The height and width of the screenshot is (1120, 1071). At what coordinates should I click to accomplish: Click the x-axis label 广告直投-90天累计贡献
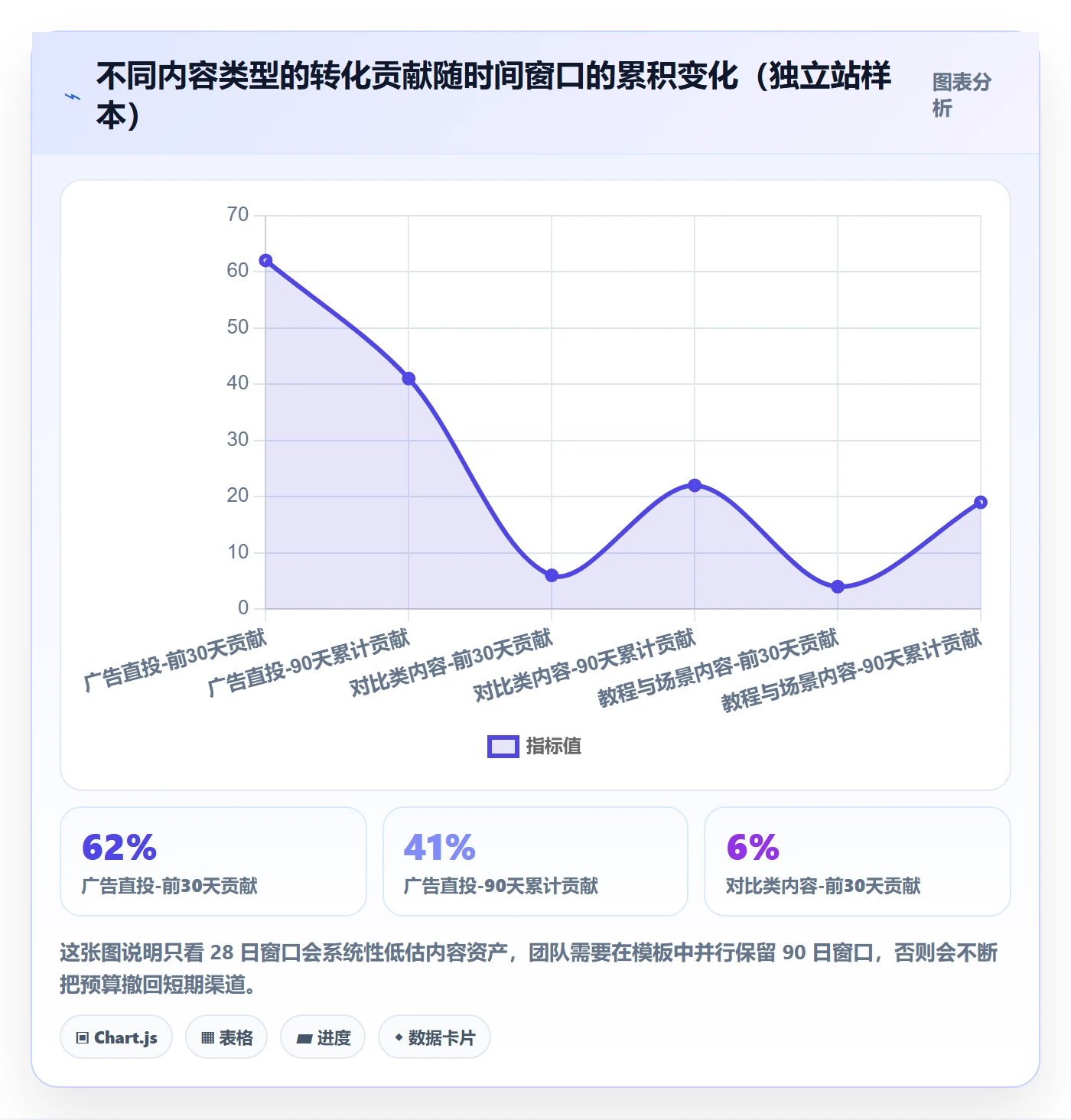point(309,663)
